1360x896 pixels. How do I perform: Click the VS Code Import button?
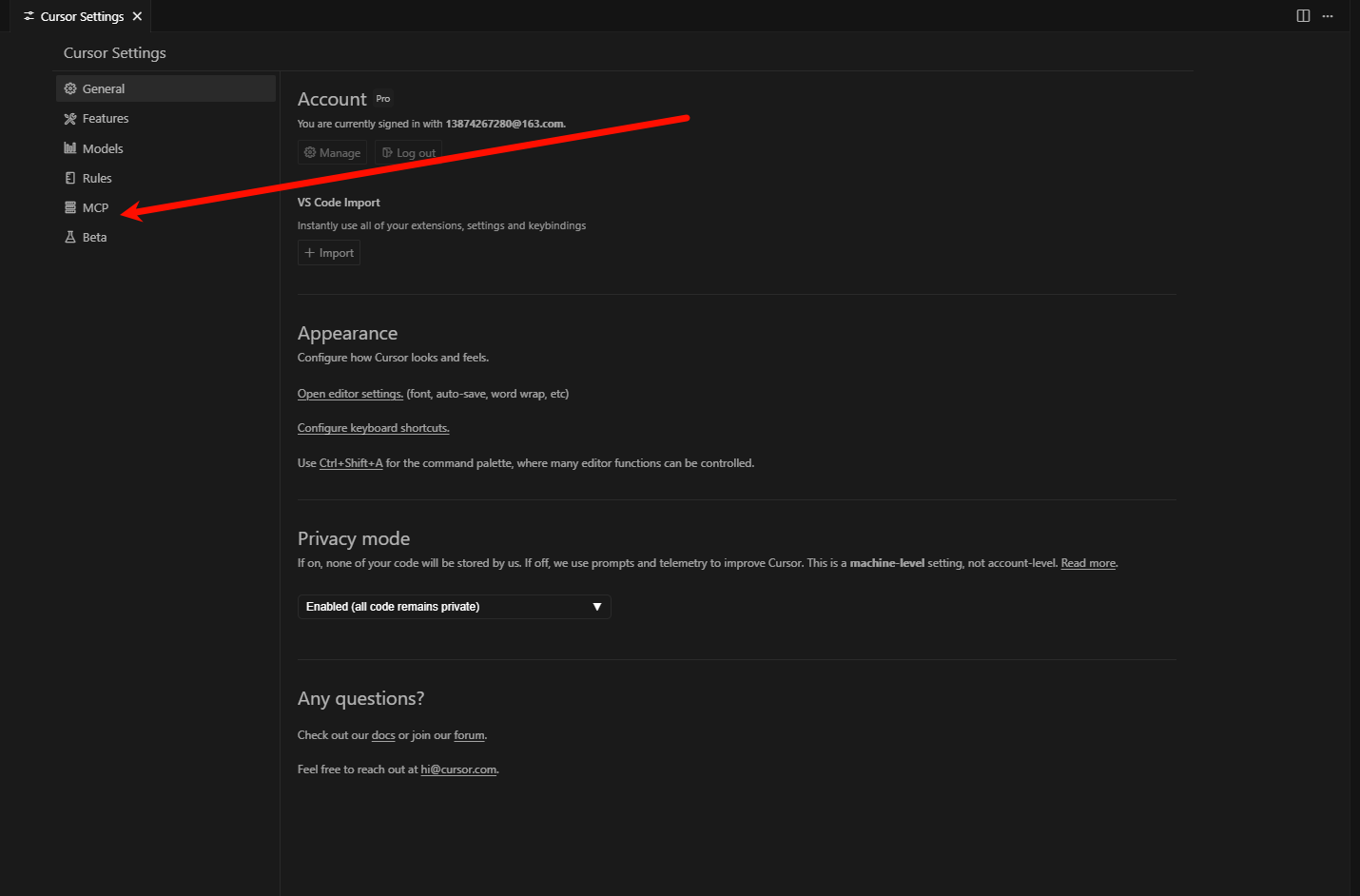tap(329, 253)
